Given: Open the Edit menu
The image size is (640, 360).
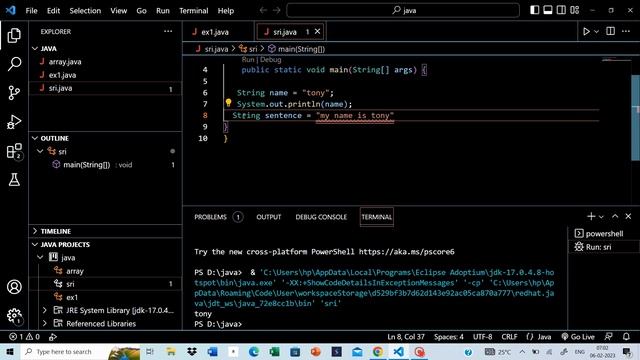Looking at the screenshot, I should tap(53, 11).
